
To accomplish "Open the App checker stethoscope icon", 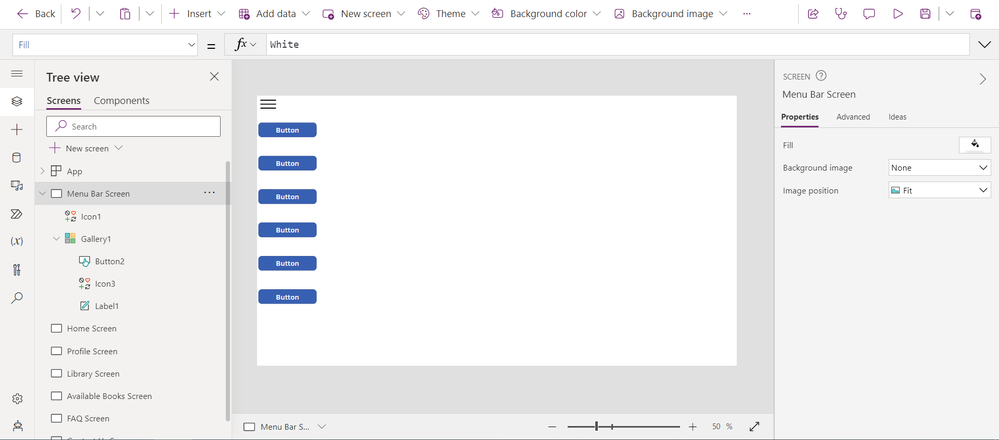I will click(841, 13).
